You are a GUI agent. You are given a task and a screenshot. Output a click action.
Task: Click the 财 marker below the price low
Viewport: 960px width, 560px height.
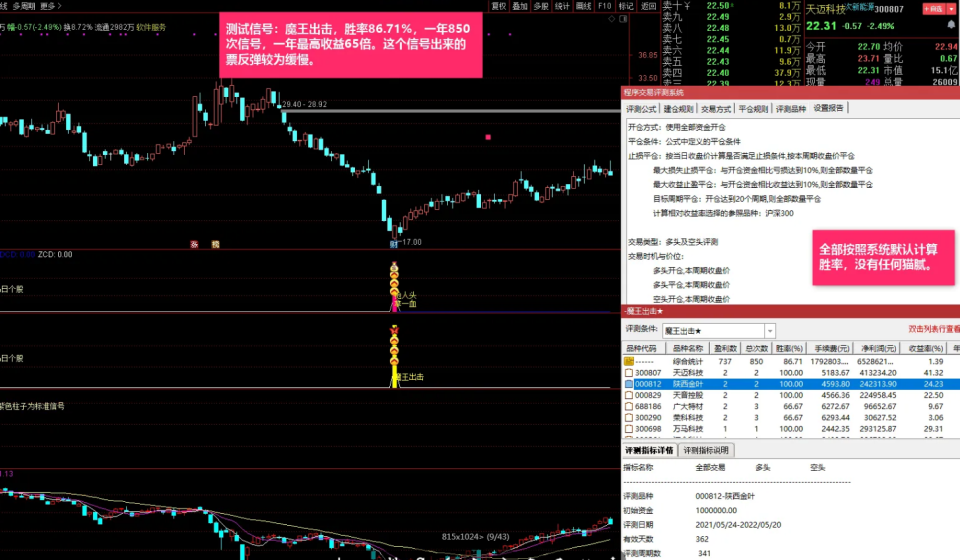pos(394,244)
